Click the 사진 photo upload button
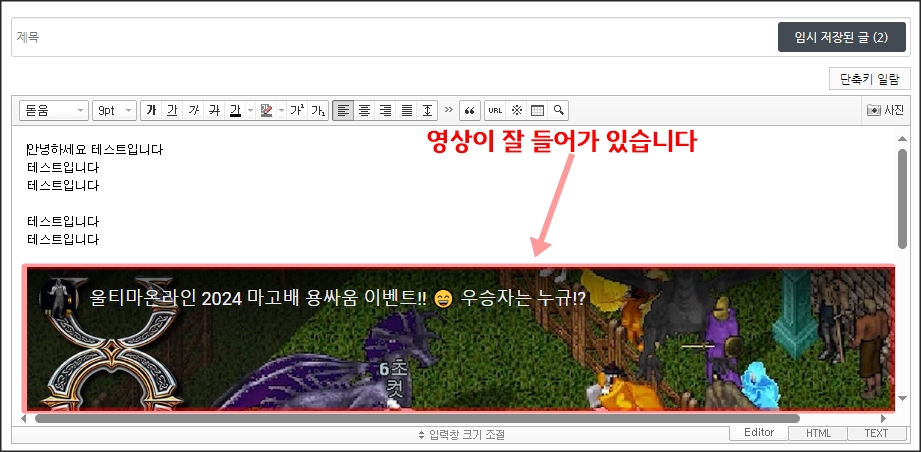 click(886, 110)
